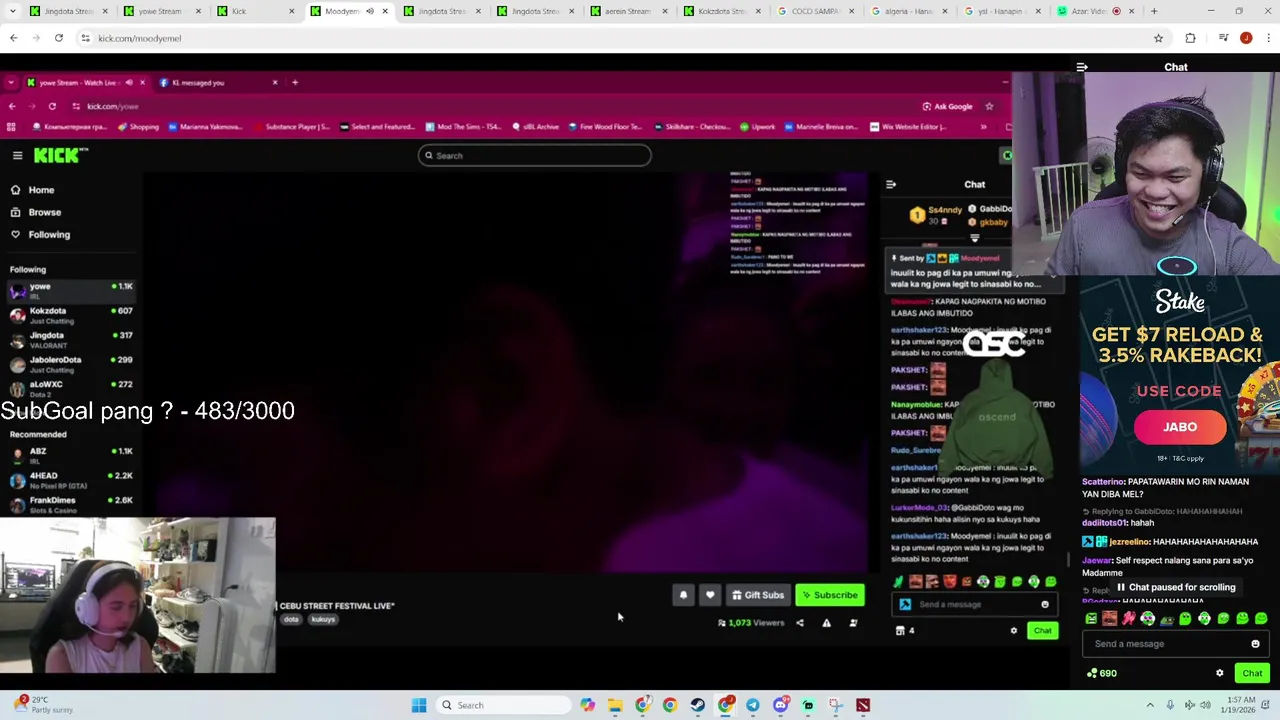Viewport: 1280px width, 720px height.
Task: Open Steam from the taskbar
Action: pos(697,705)
